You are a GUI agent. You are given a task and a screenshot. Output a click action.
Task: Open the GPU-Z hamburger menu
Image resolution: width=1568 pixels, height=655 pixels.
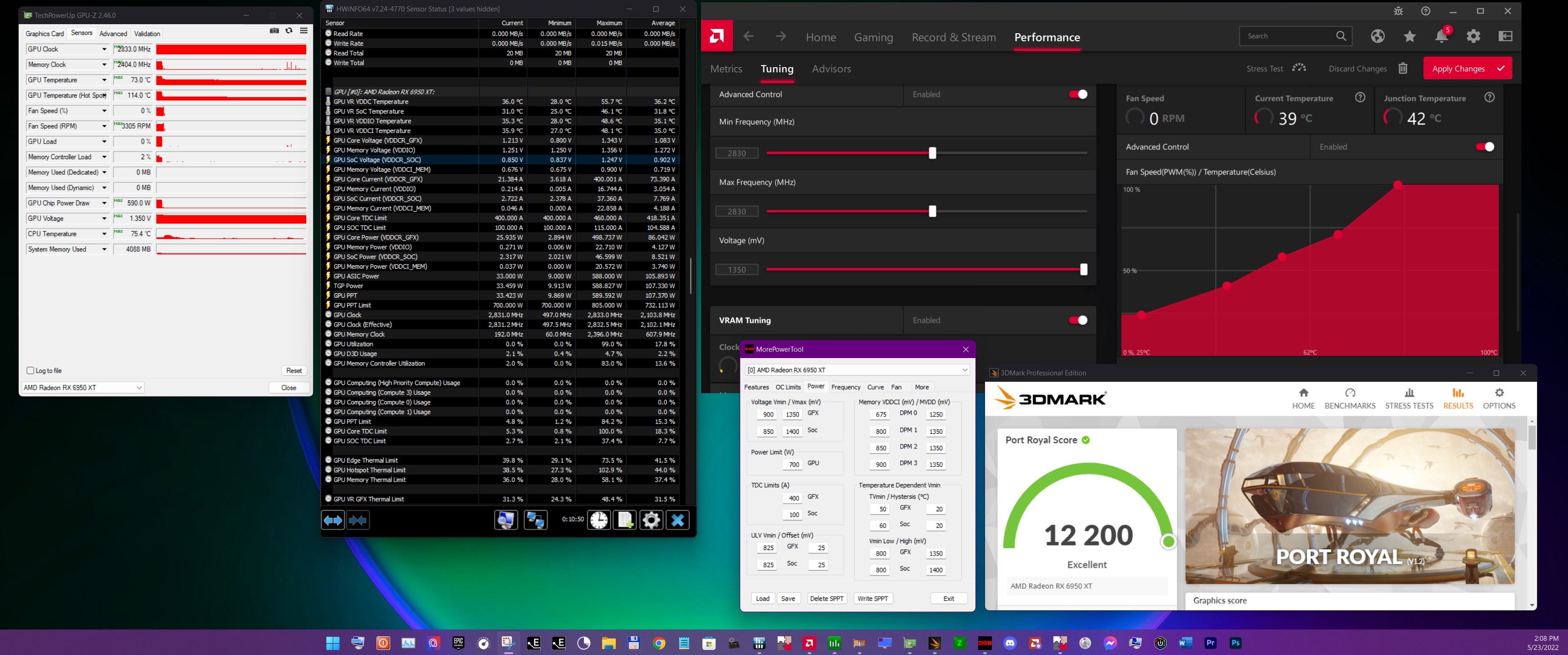pos(304,31)
